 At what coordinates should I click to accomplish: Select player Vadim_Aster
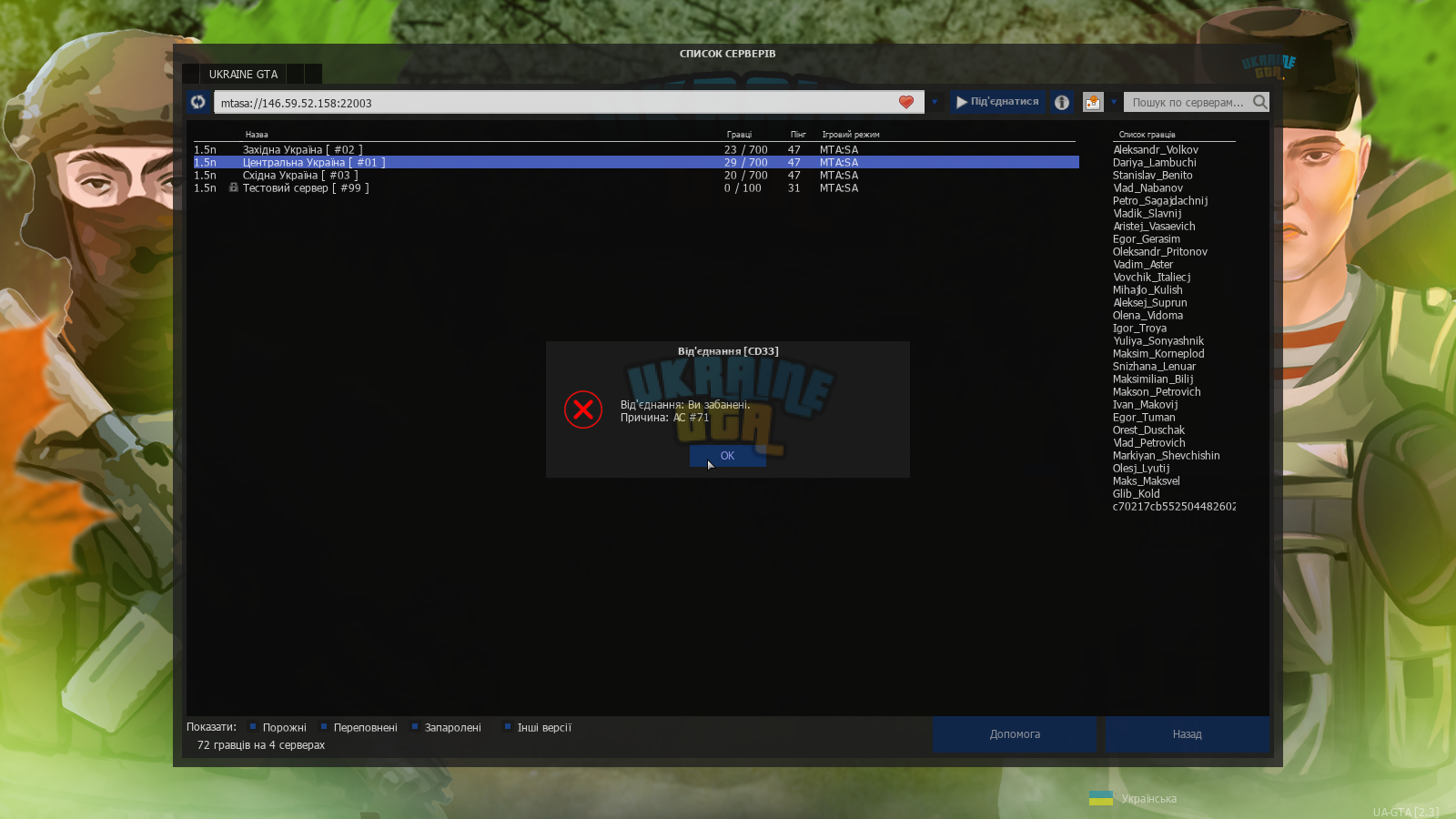(x=1143, y=265)
